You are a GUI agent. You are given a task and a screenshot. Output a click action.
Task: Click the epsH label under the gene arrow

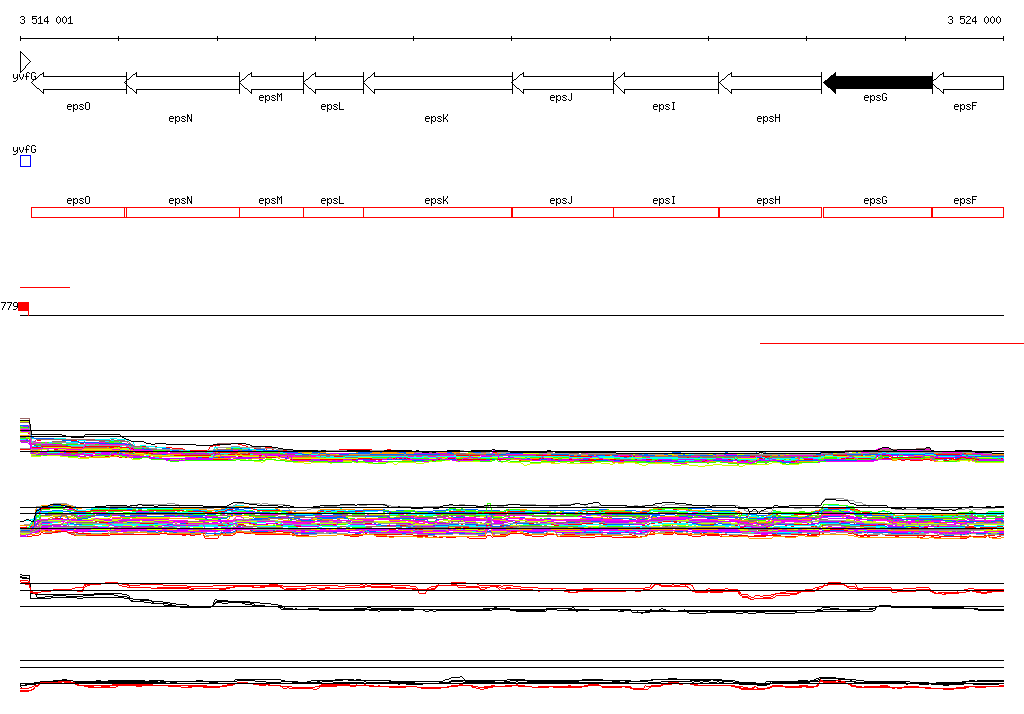769,118
